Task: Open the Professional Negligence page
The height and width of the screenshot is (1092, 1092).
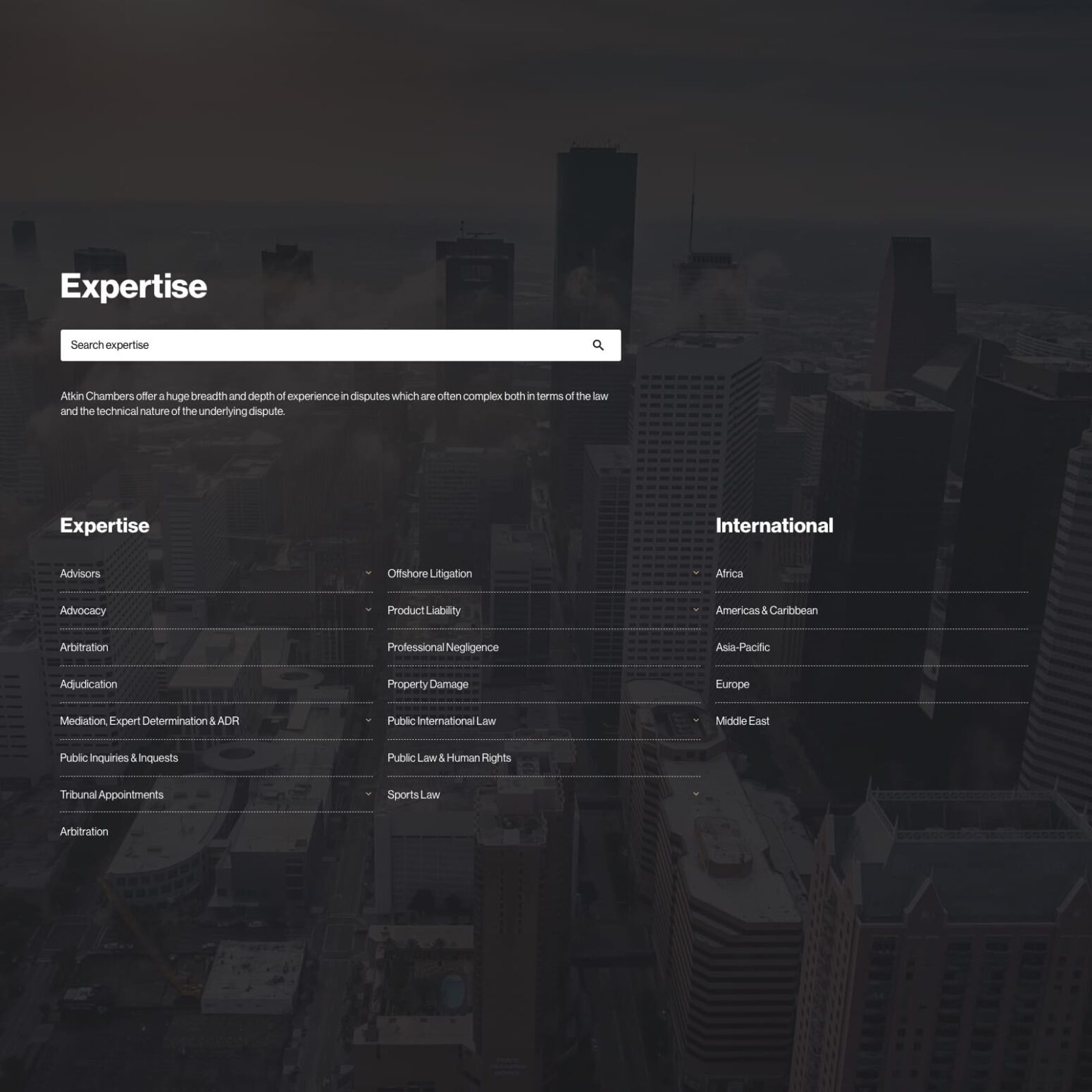Action: pos(443,647)
